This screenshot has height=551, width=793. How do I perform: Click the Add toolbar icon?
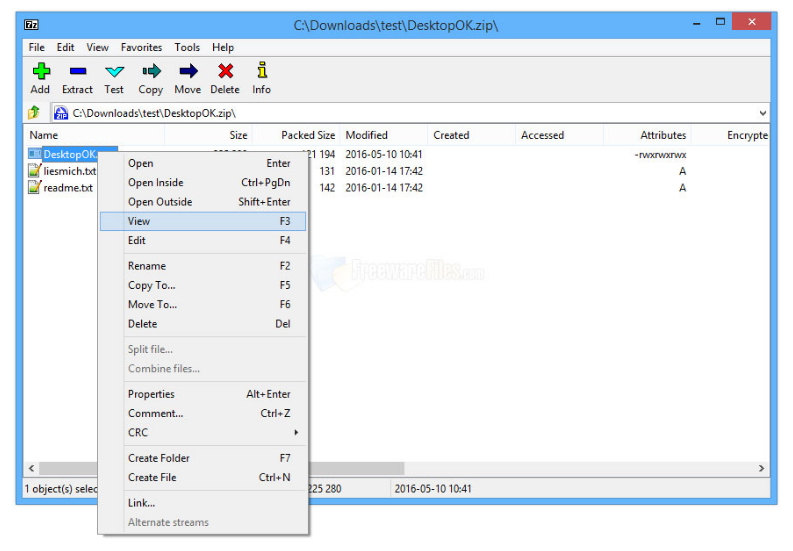pyautogui.click(x=41, y=71)
